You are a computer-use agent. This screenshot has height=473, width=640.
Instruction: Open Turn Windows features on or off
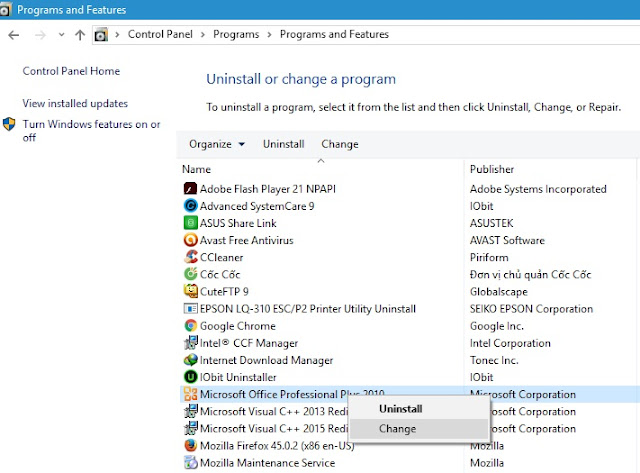click(91, 131)
